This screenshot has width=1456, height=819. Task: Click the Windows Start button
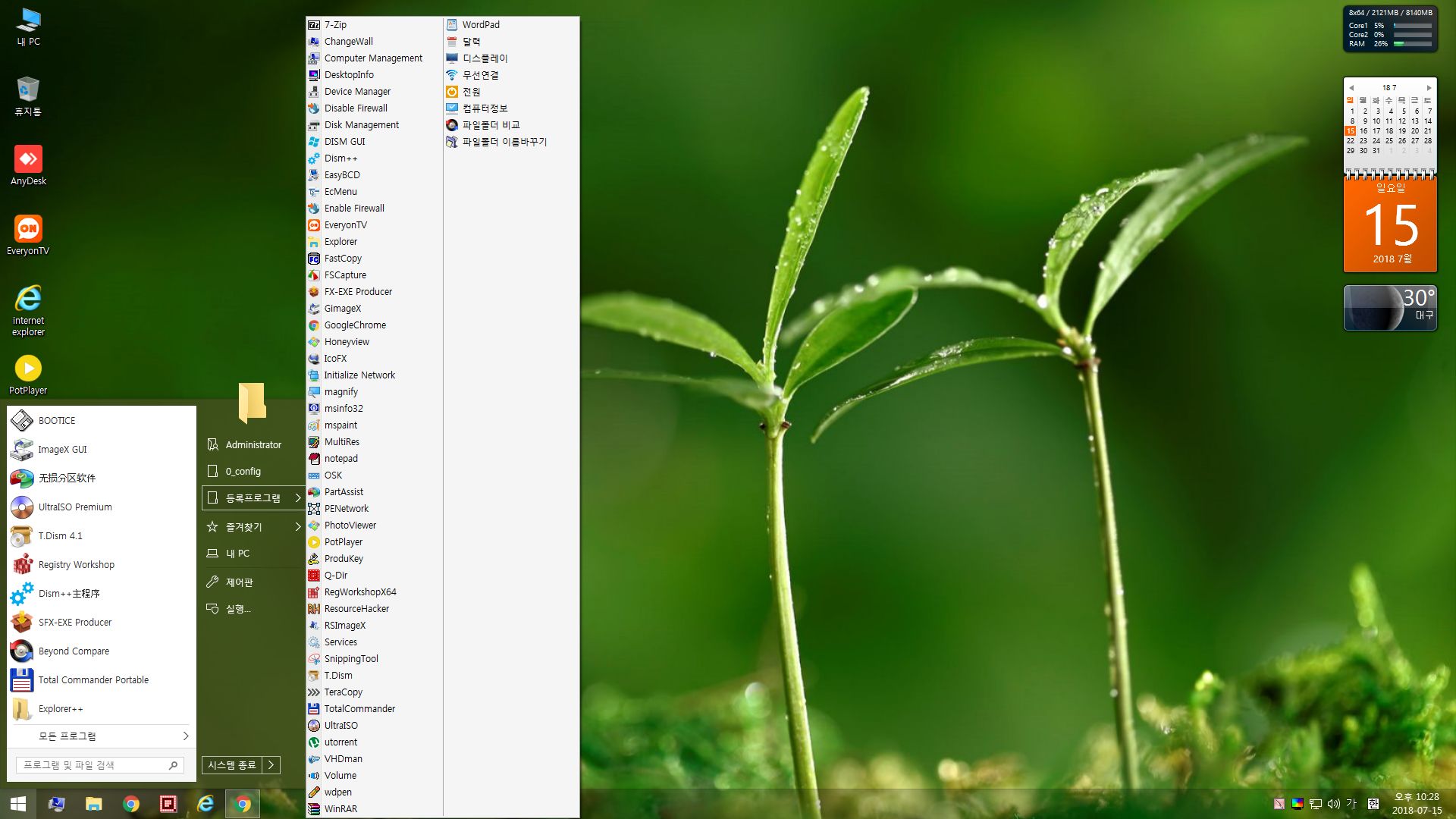(x=18, y=804)
